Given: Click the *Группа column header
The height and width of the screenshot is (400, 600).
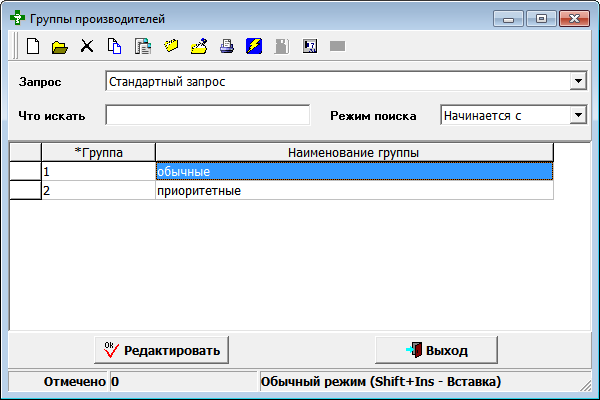Looking at the screenshot, I should 98,152.
